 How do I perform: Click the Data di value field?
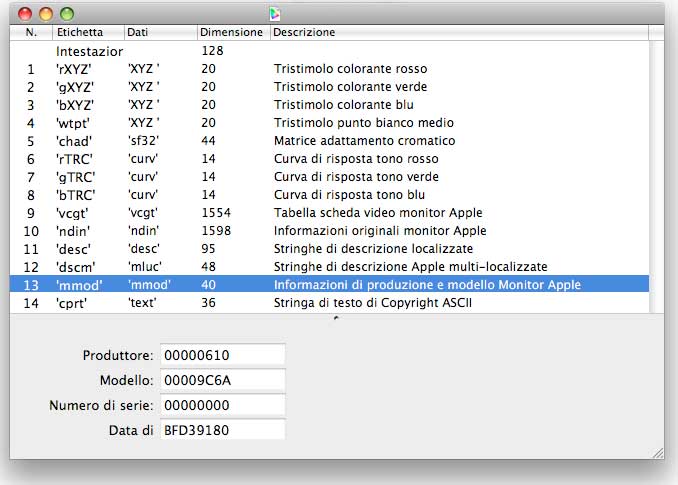pos(222,430)
